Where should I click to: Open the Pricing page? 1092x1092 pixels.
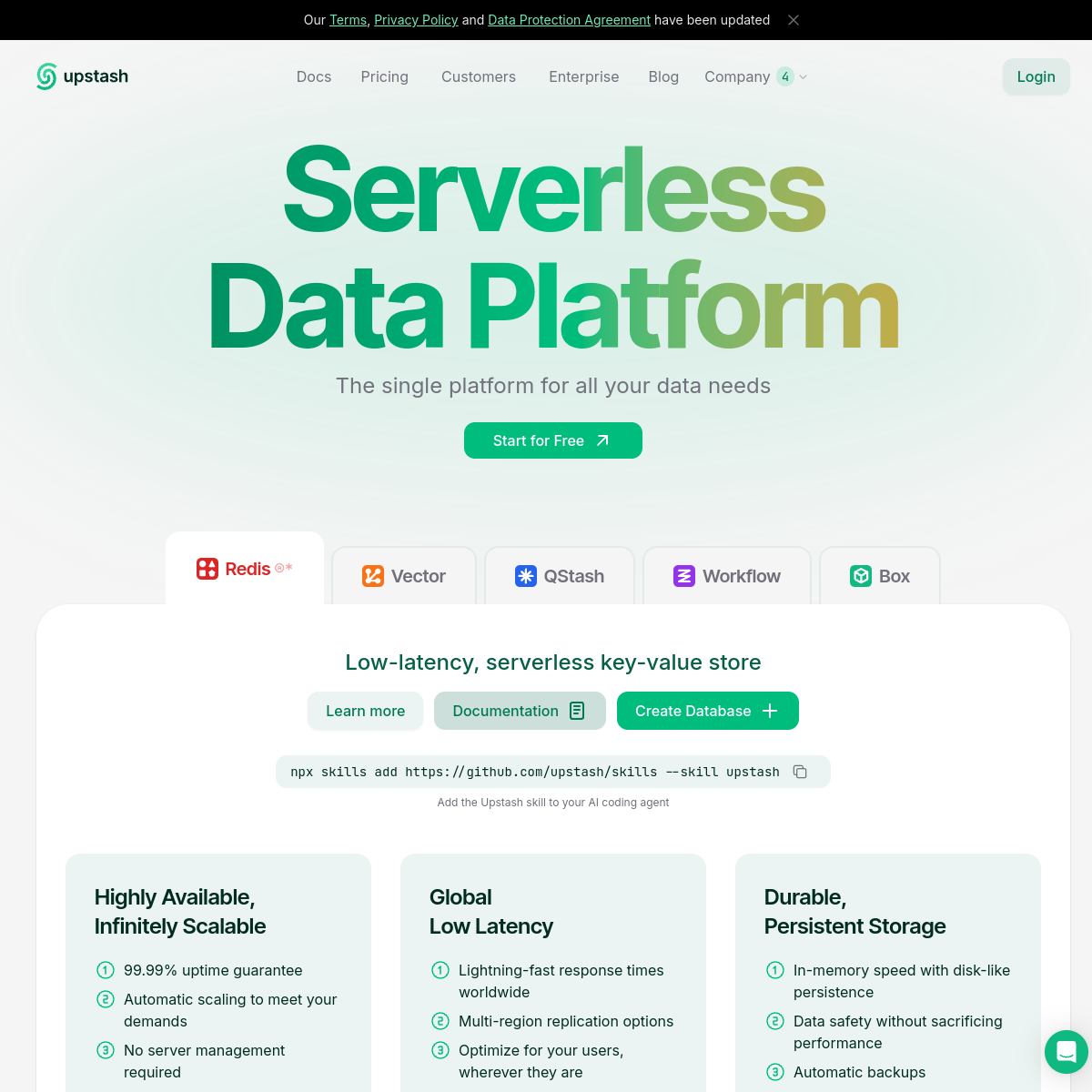(x=385, y=76)
